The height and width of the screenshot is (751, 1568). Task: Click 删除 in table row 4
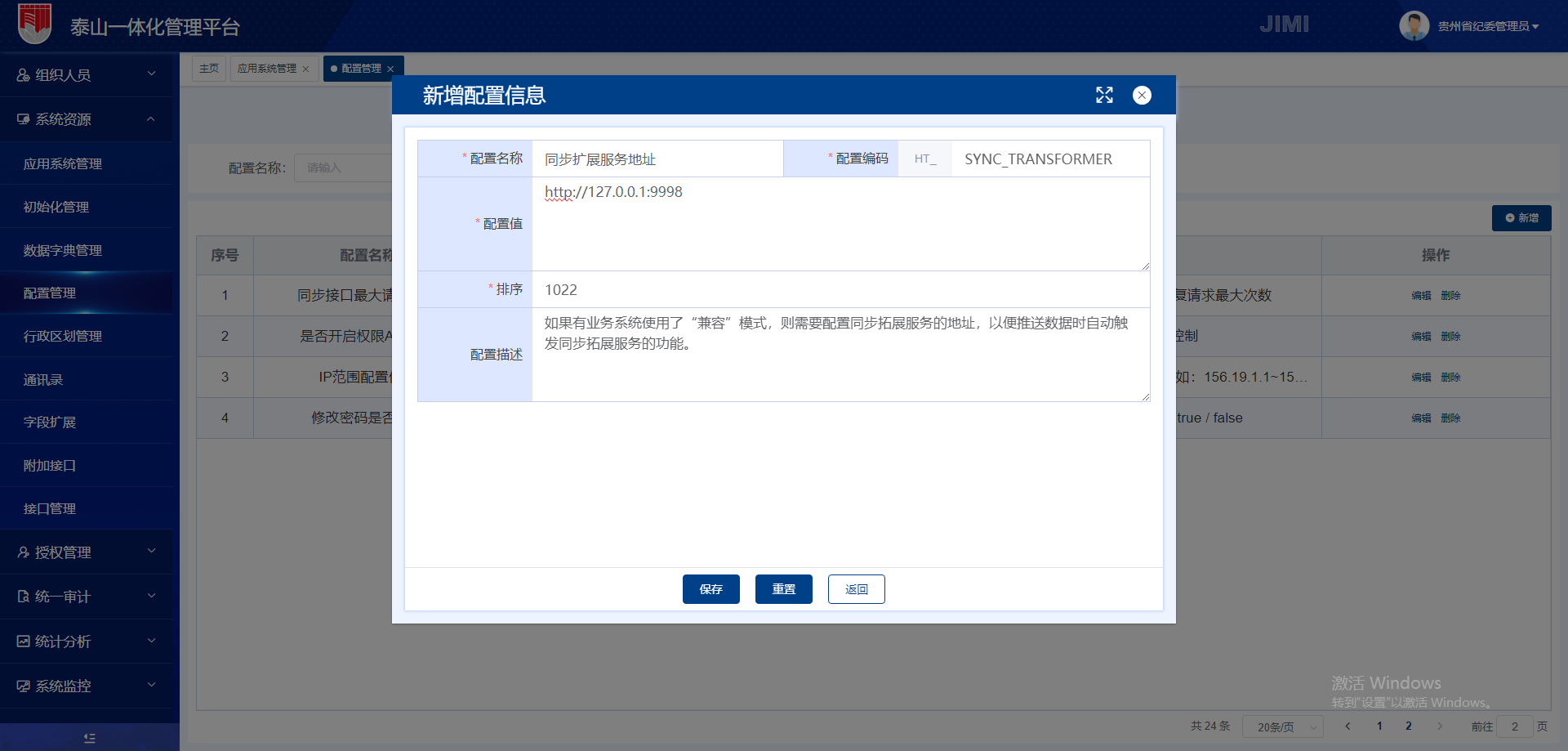[1451, 418]
